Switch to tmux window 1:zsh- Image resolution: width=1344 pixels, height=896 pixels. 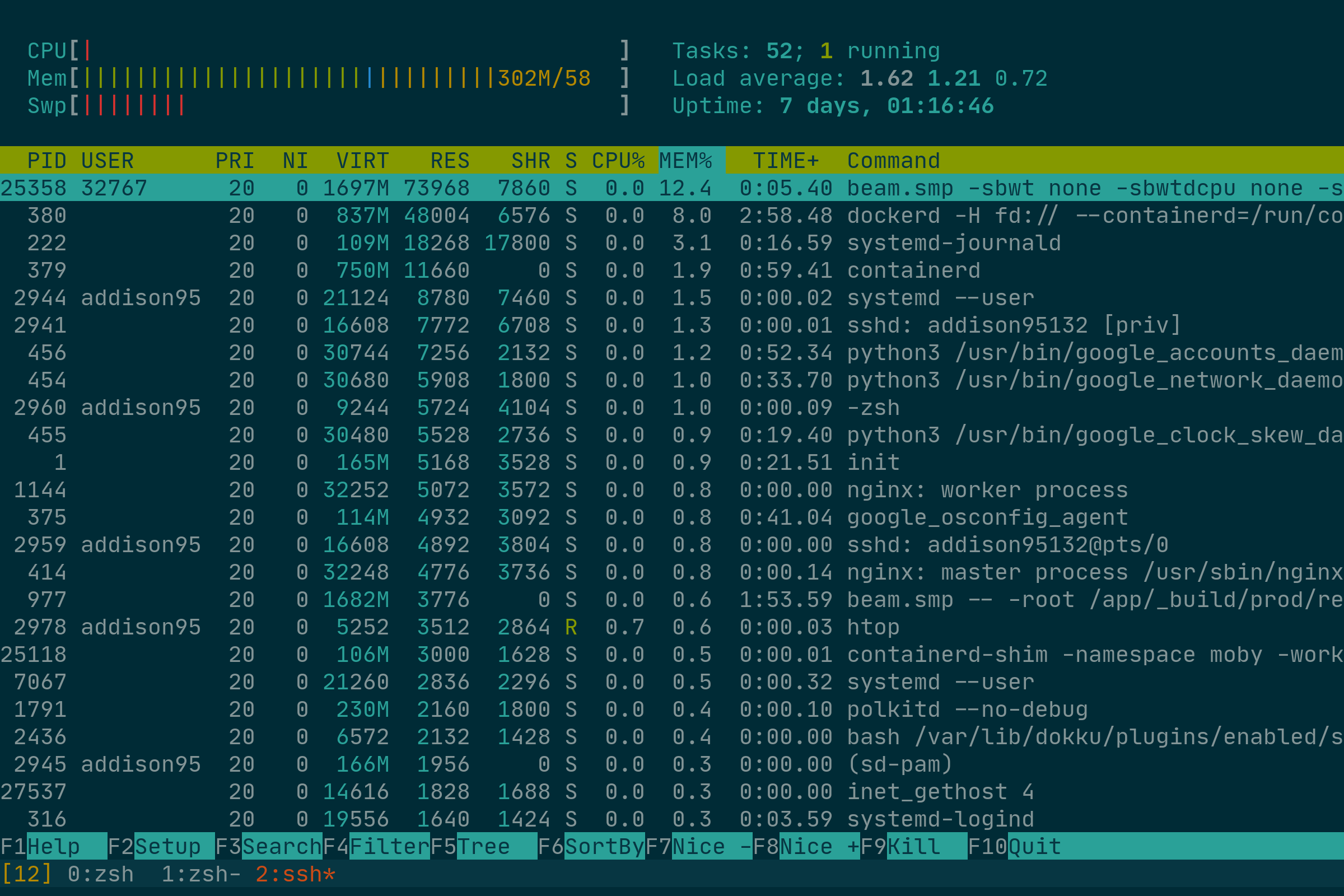click(201, 874)
